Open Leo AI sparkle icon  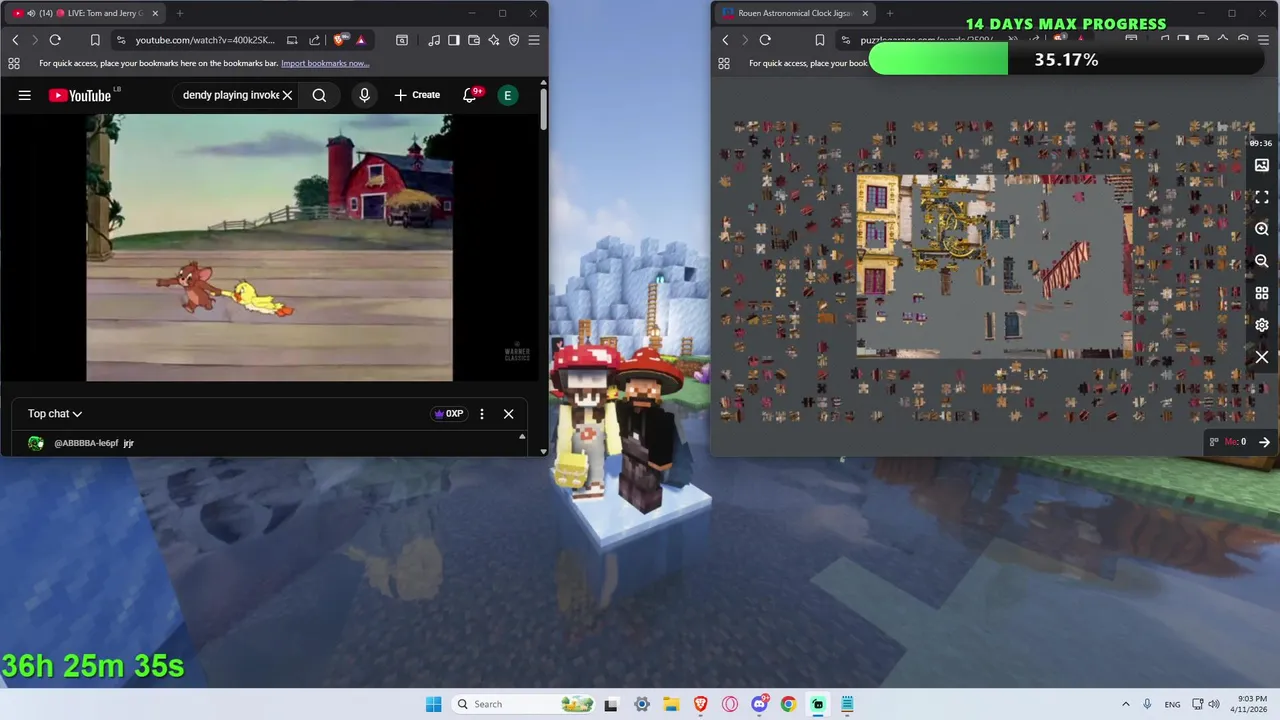click(494, 40)
